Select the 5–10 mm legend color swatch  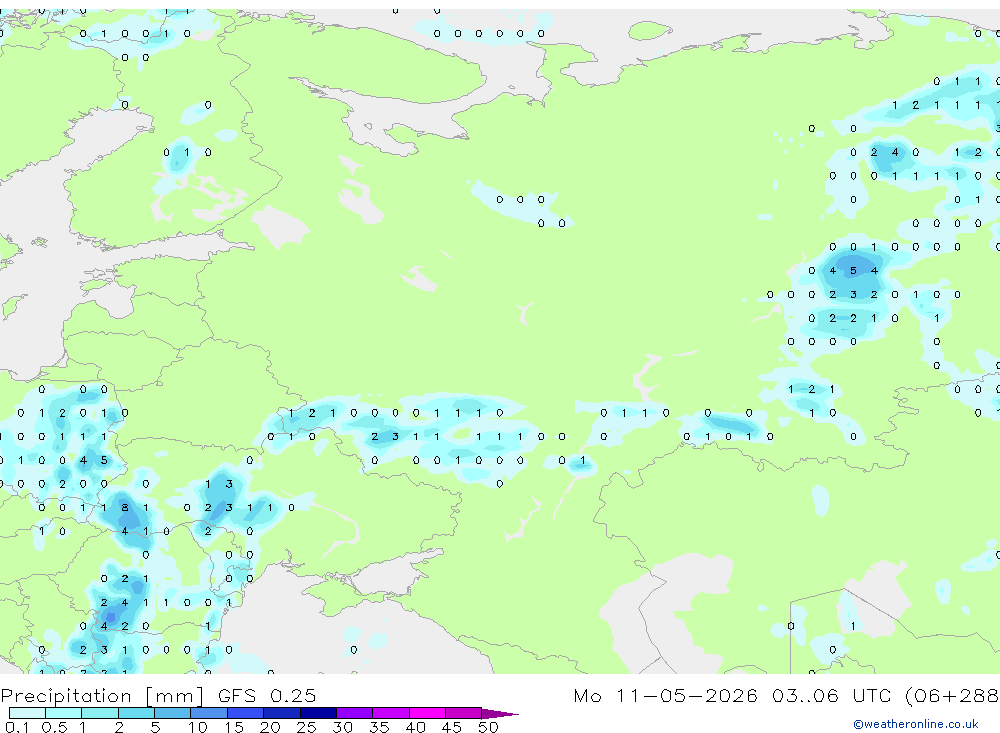[173, 713]
